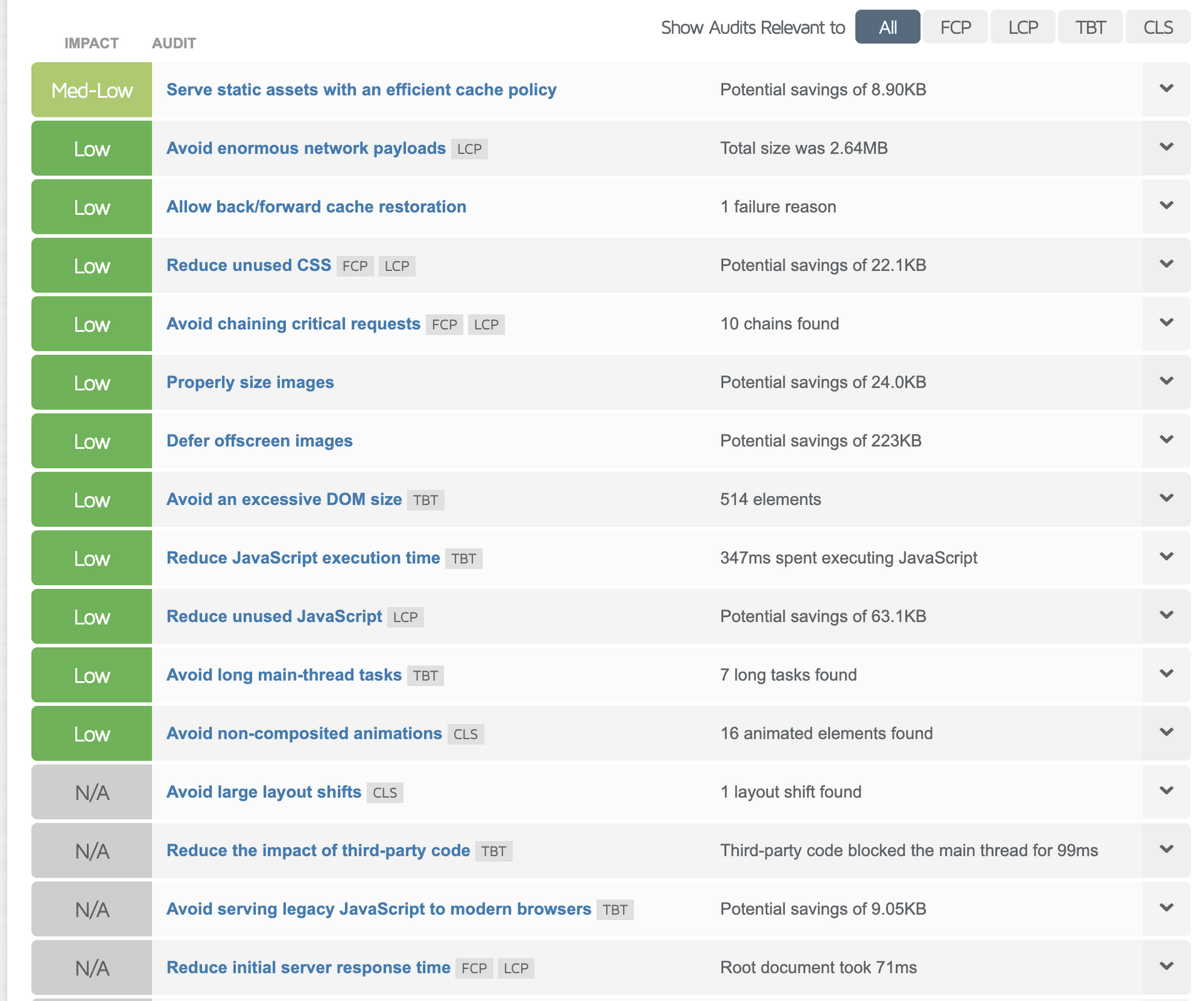Expand the initial server response chevron
This screenshot has width=1204, height=1001.
[x=1166, y=967]
